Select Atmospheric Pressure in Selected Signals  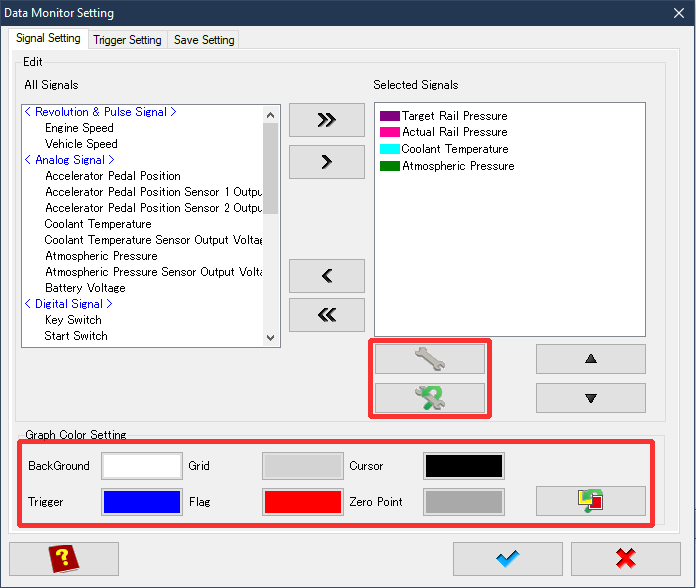pyautogui.click(x=458, y=166)
